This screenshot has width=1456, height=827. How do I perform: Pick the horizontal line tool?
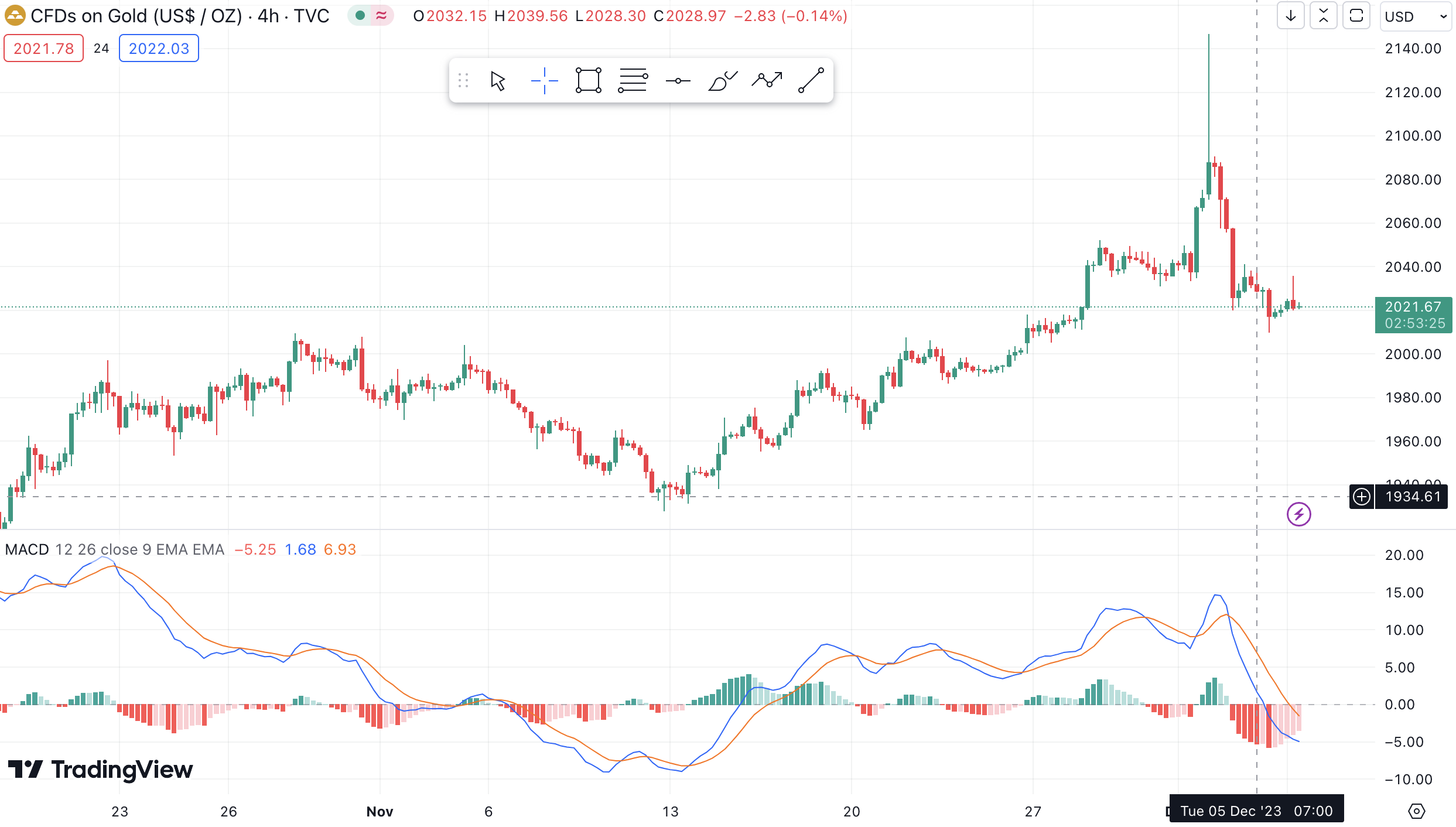(678, 81)
